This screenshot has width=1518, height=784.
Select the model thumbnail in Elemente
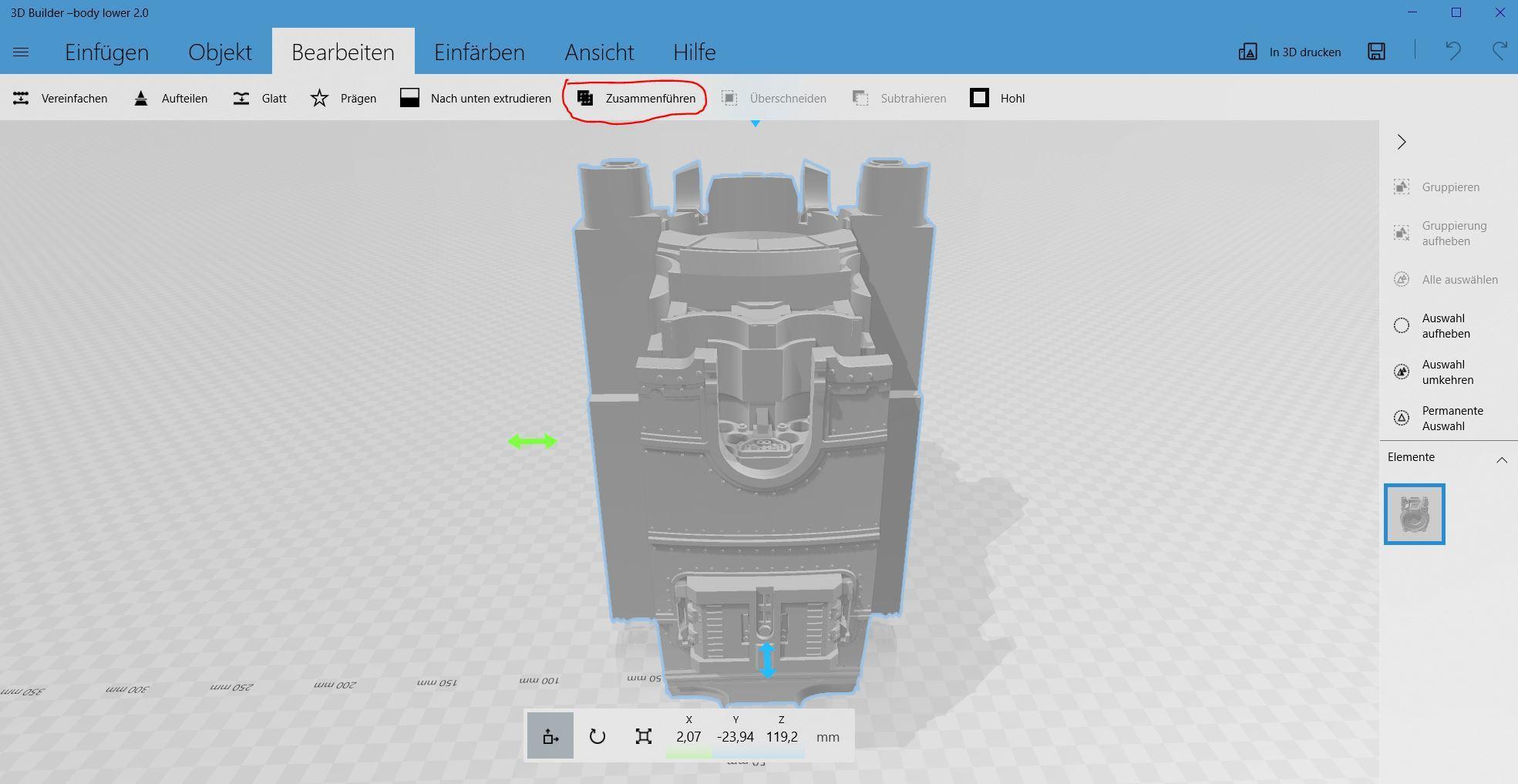coord(1414,514)
